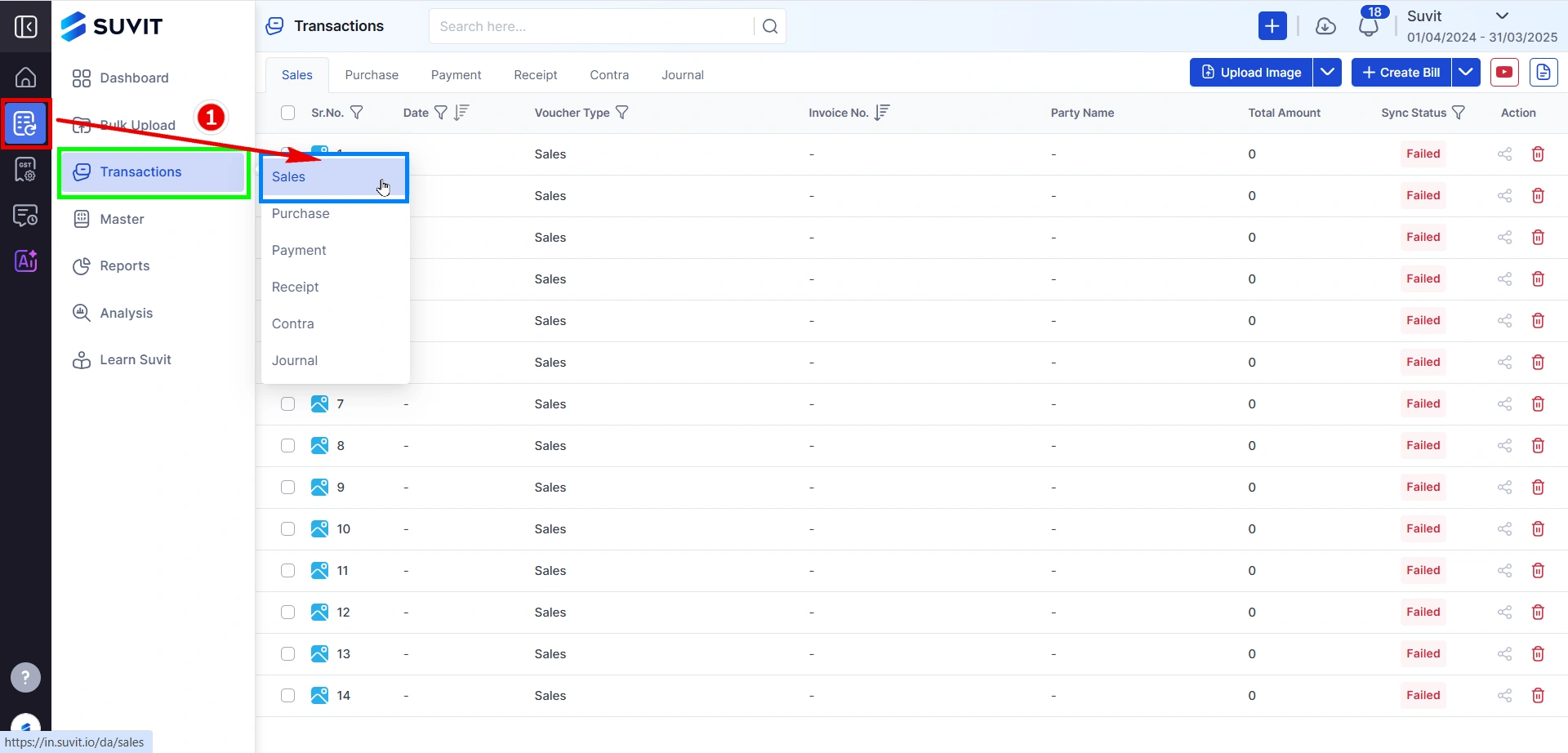The width and height of the screenshot is (1568, 753).
Task: Open the AI assistant icon in the left rail
Action: click(26, 261)
